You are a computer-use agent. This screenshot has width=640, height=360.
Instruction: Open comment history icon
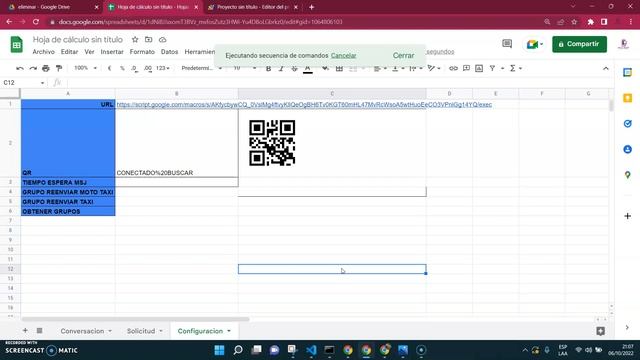click(x=507, y=44)
